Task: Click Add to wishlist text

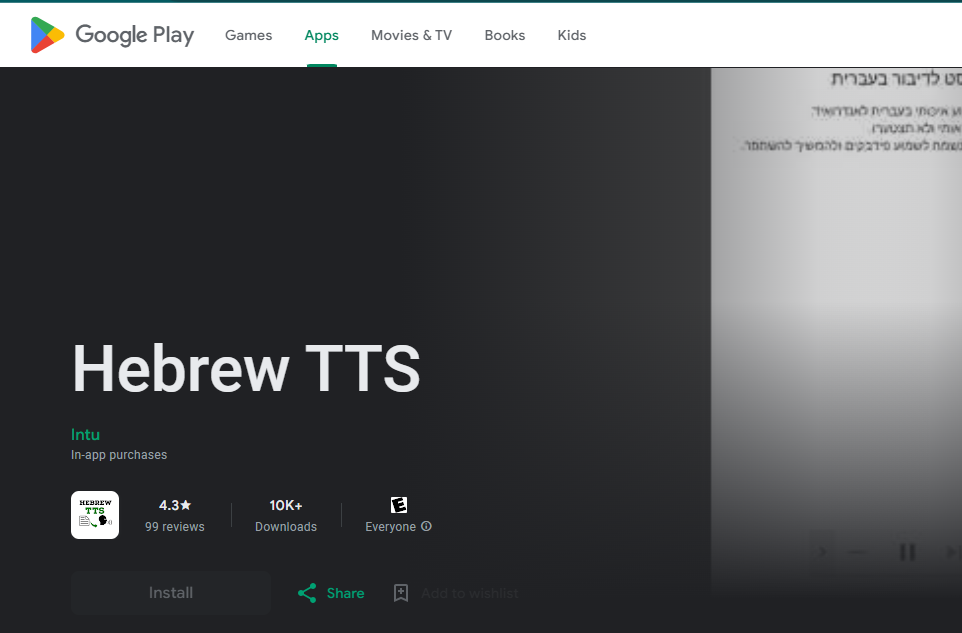Action: click(470, 593)
